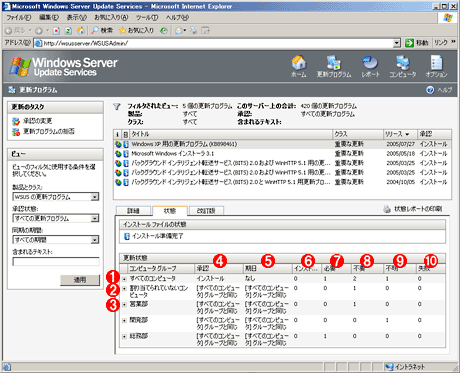Expand the 経理部 group row
This screenshot has height=373, width=460.
coord(124,336)
